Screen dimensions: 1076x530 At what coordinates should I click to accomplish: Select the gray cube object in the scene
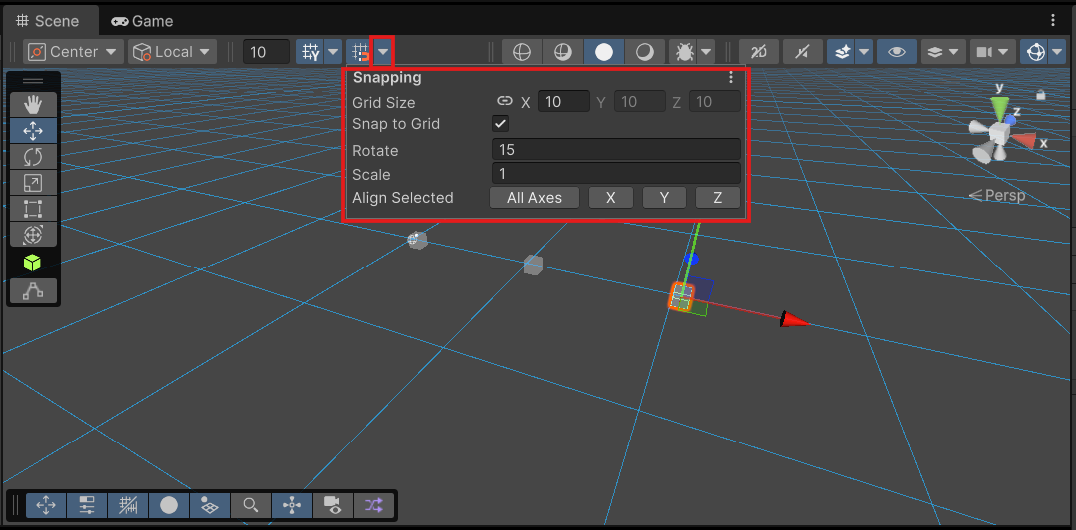[533, 265]
